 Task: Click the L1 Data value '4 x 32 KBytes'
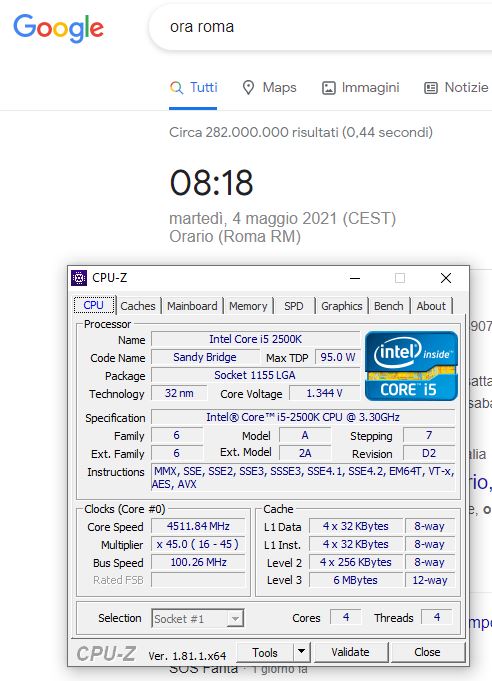[x=356, y=526]
